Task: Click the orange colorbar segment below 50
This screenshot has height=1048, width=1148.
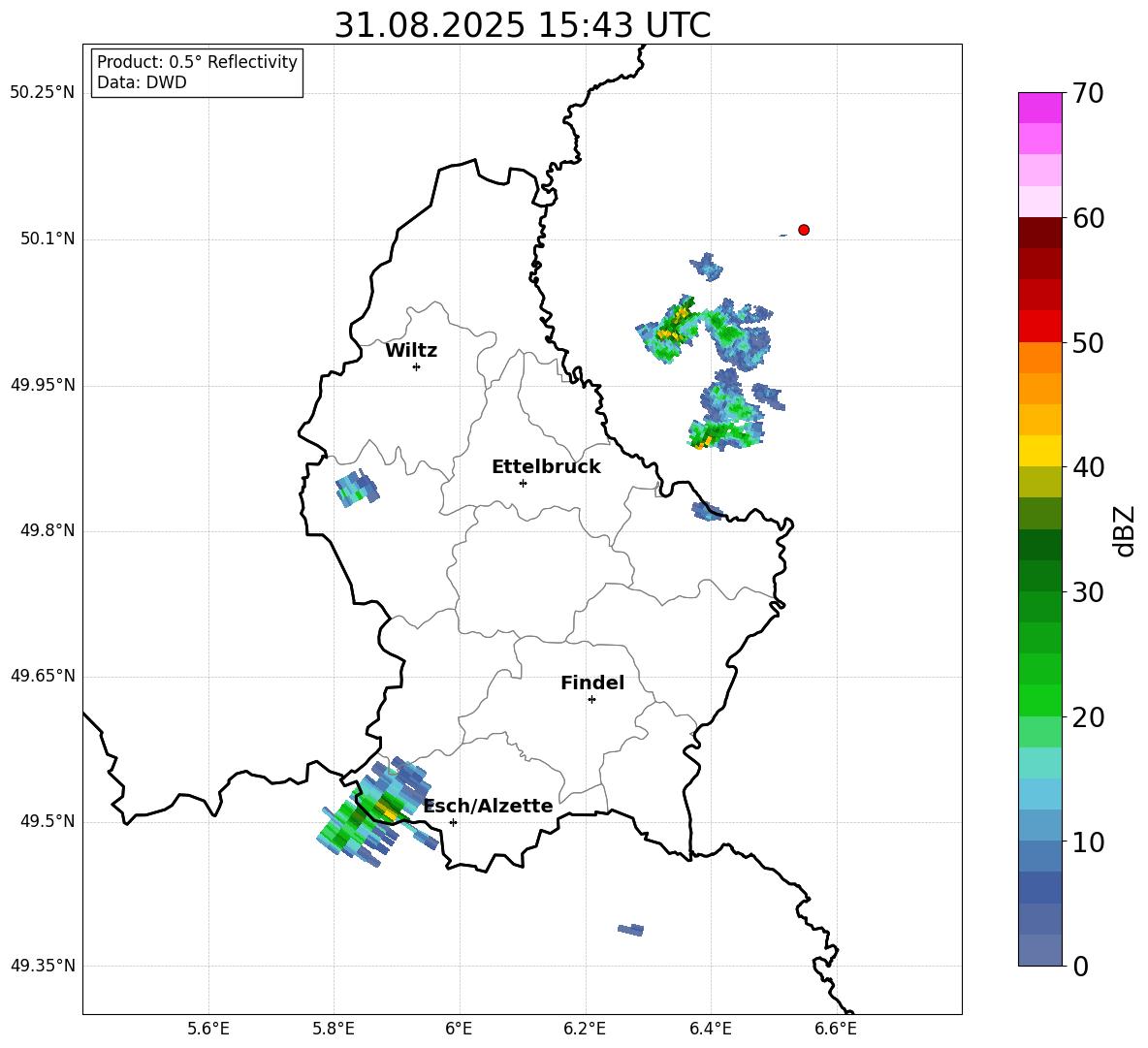Action: pyautogui.click(x=1039, y=357)
